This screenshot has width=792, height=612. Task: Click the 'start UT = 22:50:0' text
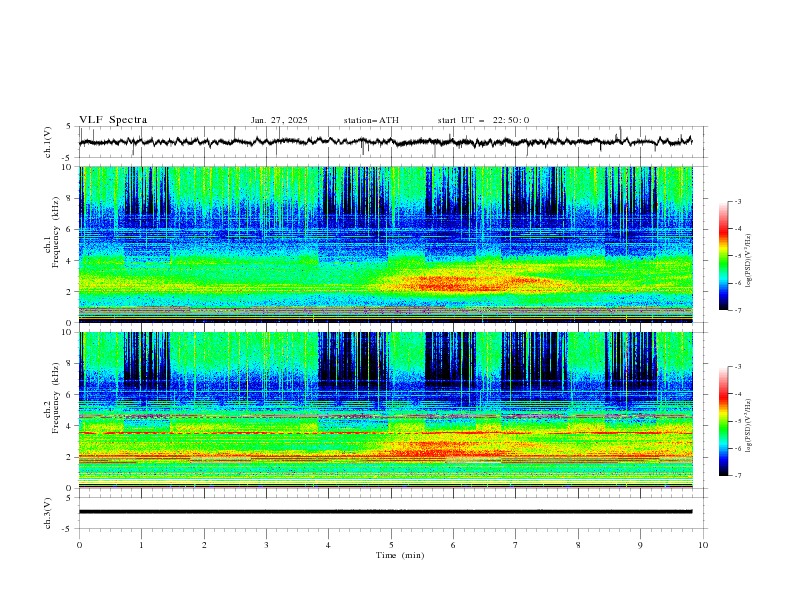pyautogui.click(x=483, y=120)
